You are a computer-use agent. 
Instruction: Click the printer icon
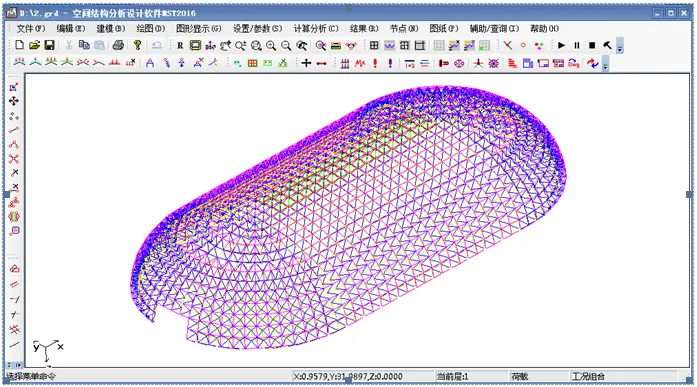[x=118, y=45]
